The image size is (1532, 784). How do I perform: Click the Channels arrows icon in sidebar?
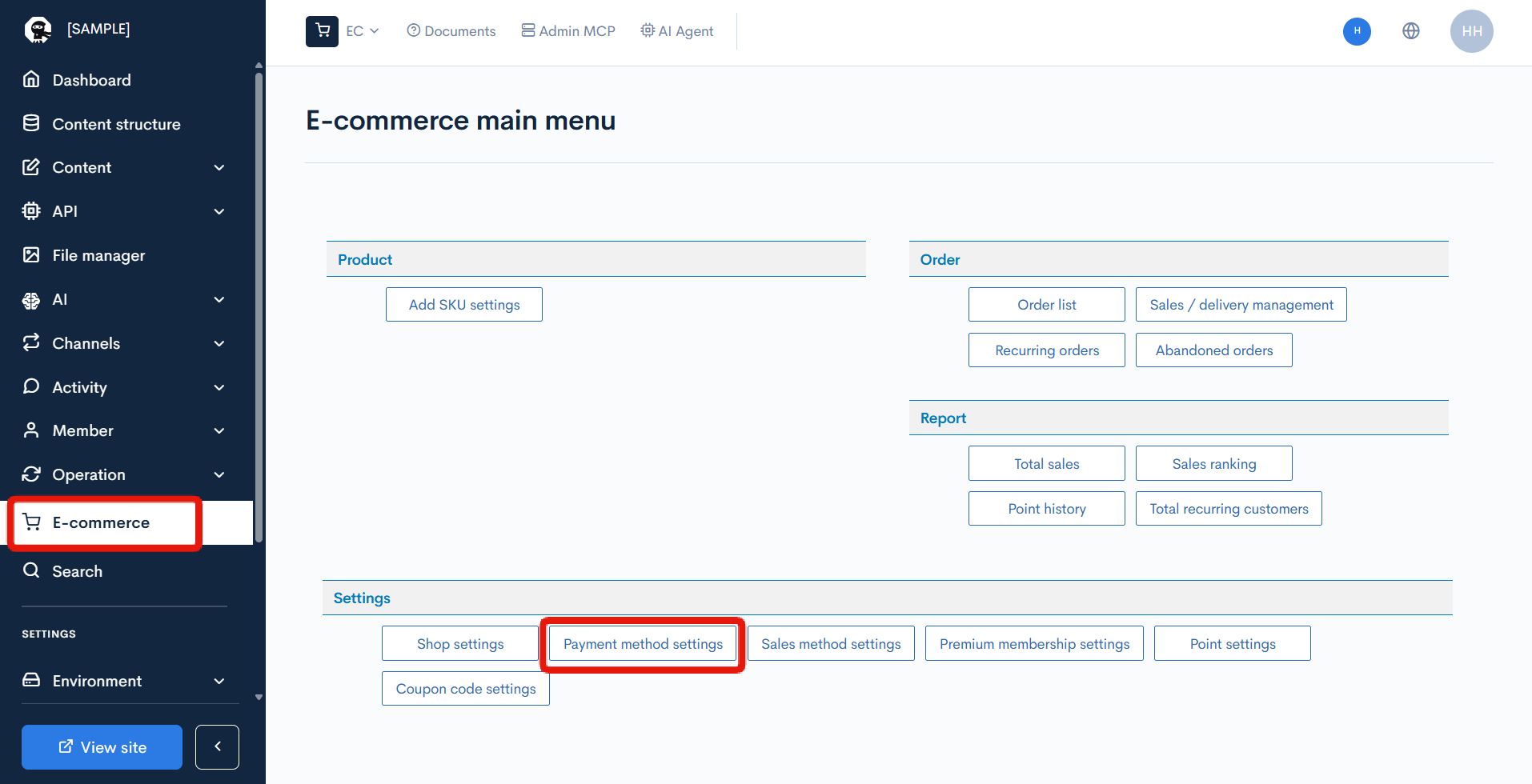pyautogui.click(x=31, y=342)
